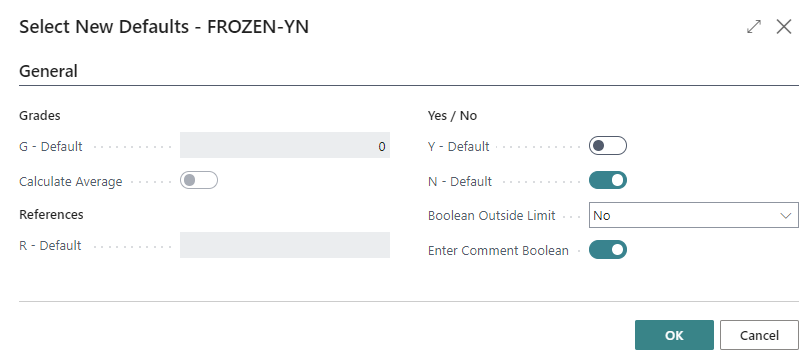The height and width of the screenshot is (362, 812).
Task: Click the dialog title FROZEN-YN
Action: click(x=258, y=26)
